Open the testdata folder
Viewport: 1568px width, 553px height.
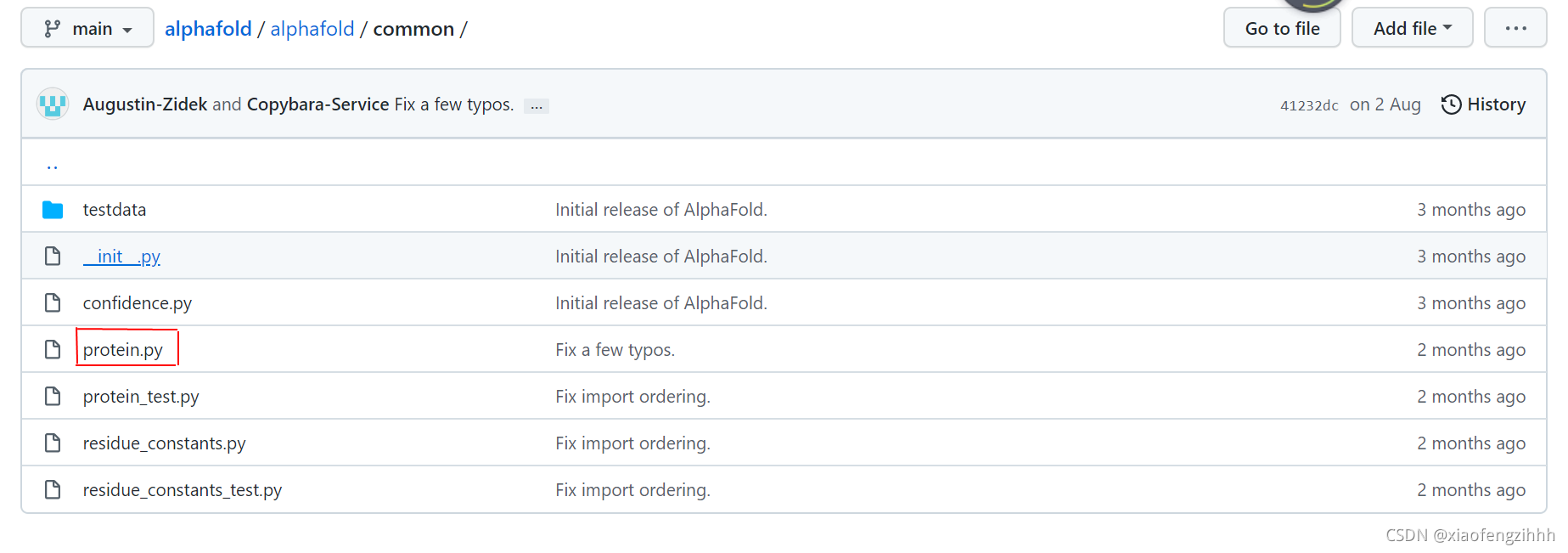[x=115, y=210]
